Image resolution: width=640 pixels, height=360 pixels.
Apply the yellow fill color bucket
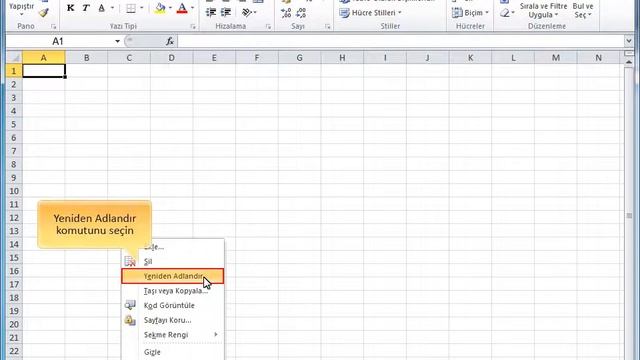pyautogui.click(x=160, y=8)
